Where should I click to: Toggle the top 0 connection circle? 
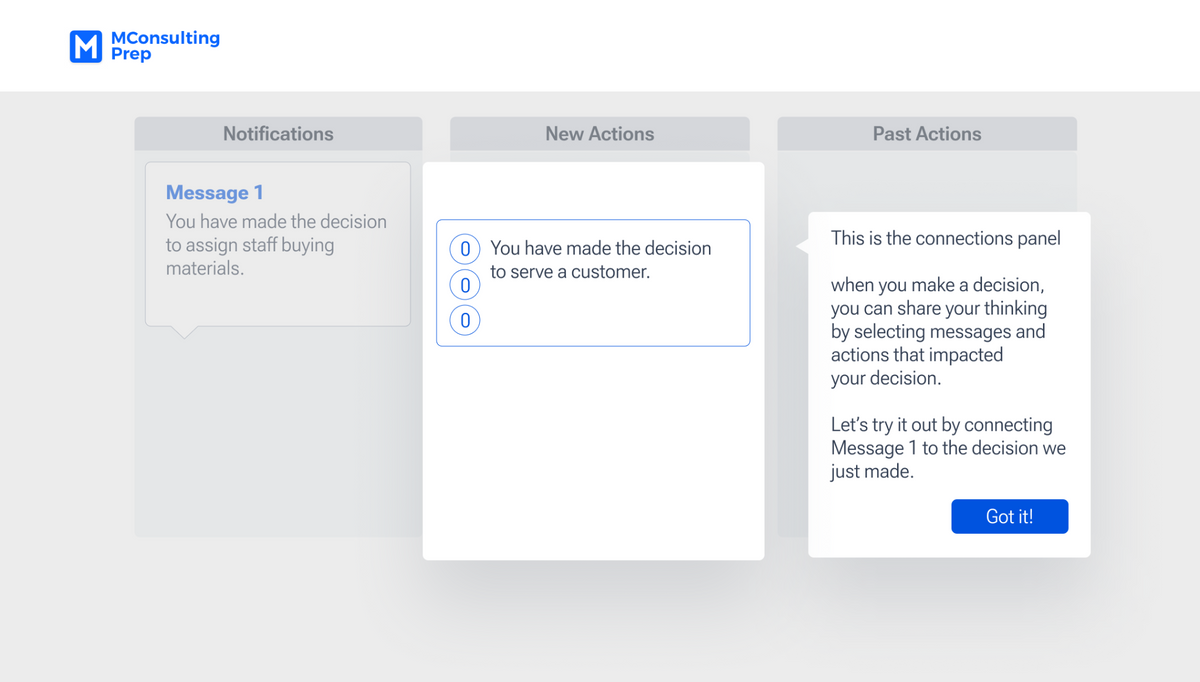click(x=465, y=249)
